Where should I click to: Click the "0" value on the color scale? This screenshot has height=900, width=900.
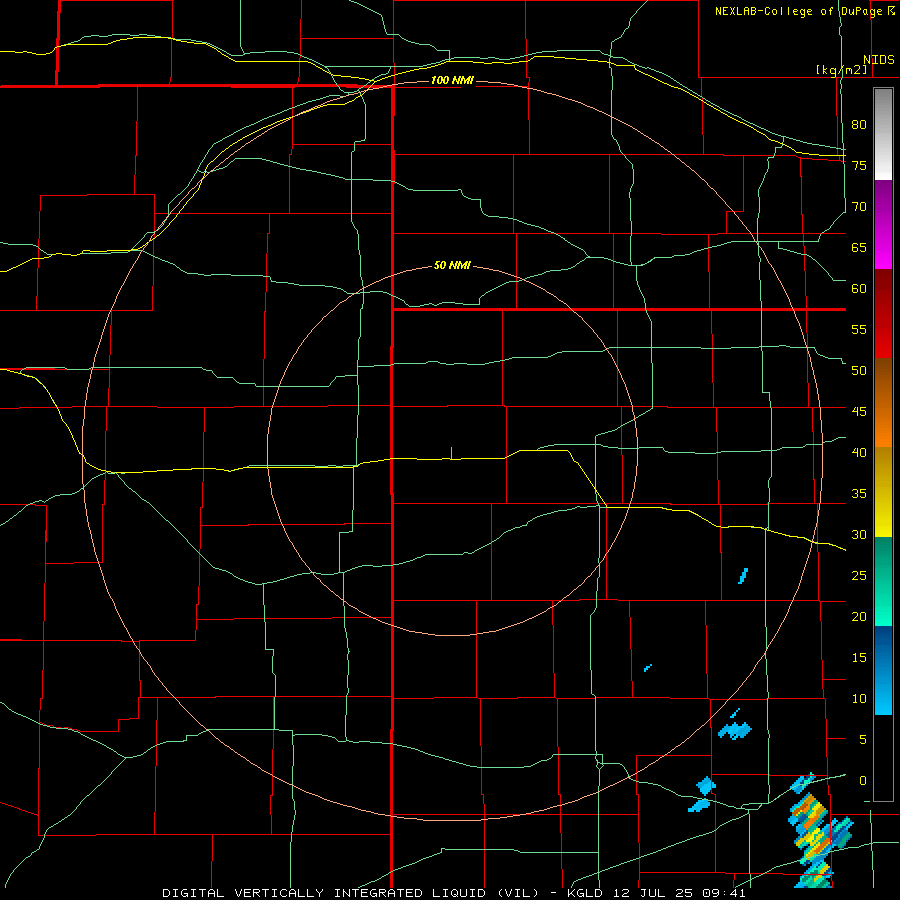863,781
